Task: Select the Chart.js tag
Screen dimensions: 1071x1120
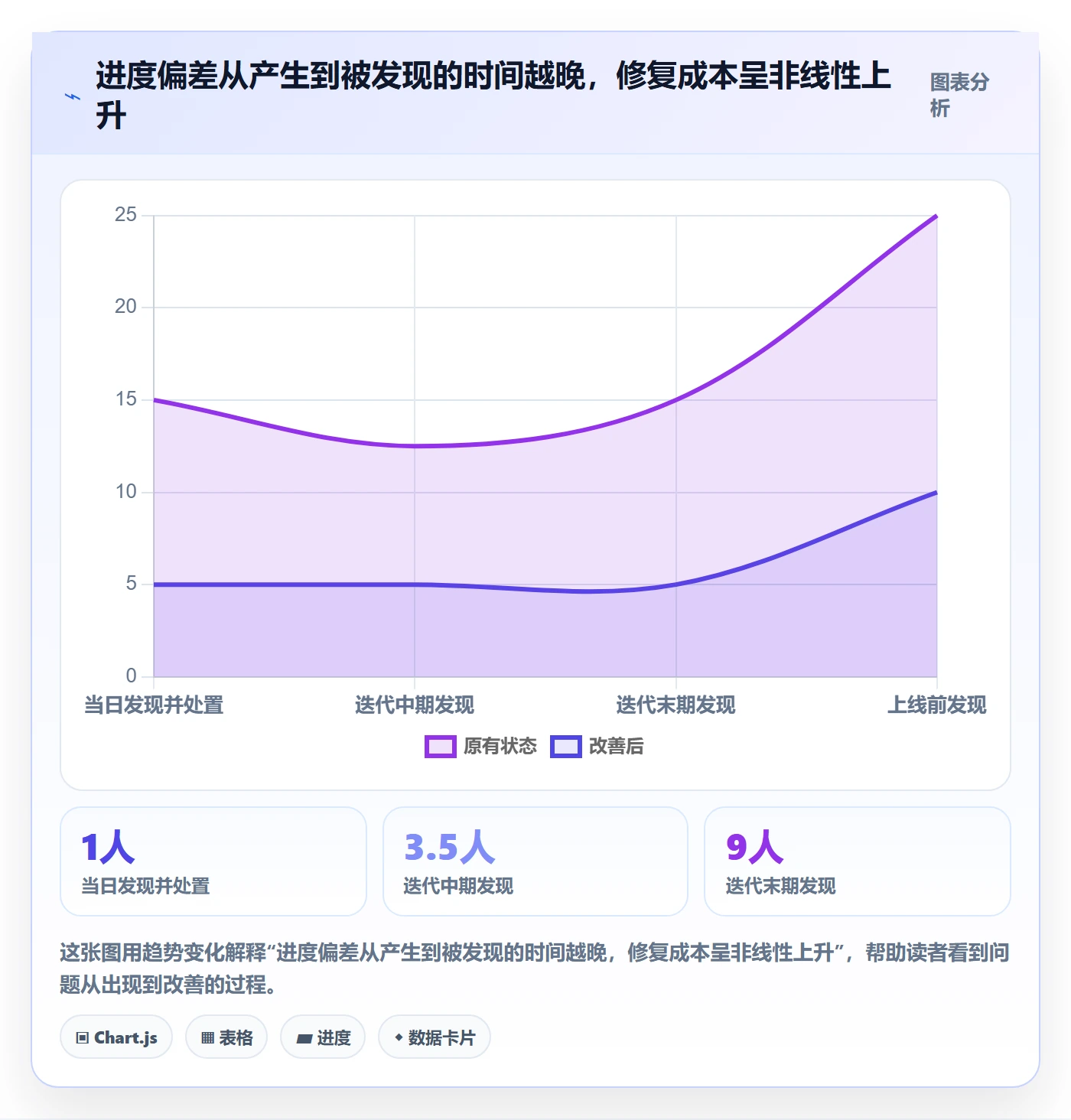Action: 116,1037
